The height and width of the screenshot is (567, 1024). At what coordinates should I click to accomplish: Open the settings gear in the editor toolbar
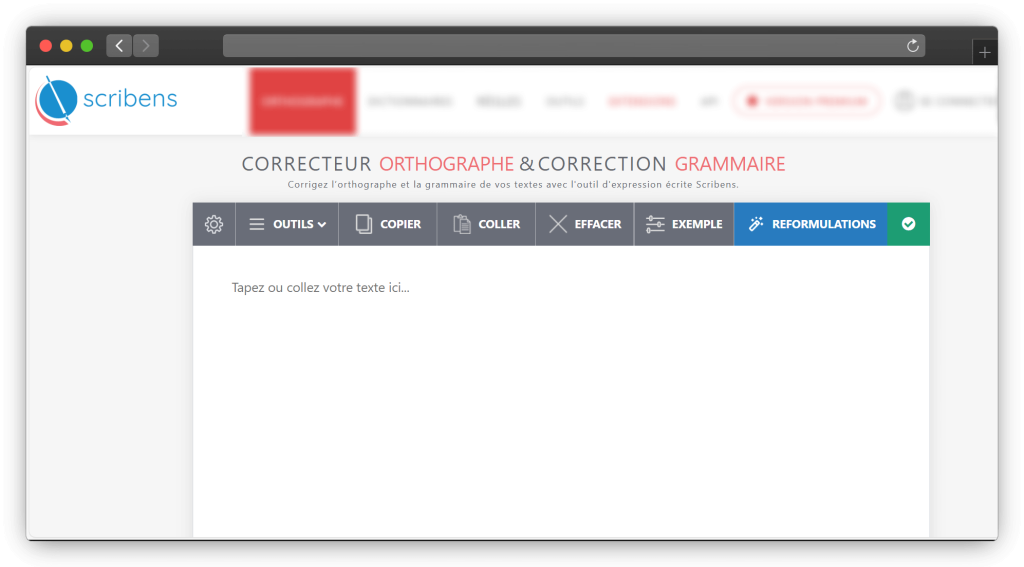click(214, 224)
